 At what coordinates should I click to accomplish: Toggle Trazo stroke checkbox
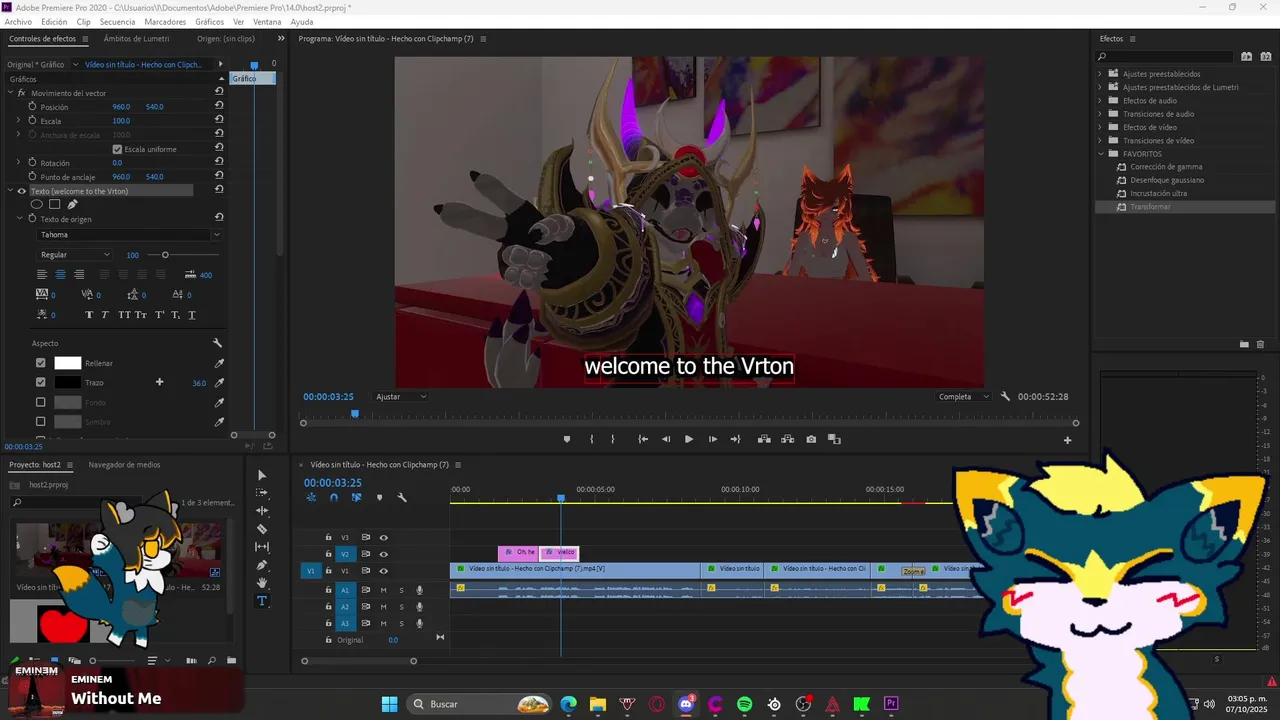point(41,382)
